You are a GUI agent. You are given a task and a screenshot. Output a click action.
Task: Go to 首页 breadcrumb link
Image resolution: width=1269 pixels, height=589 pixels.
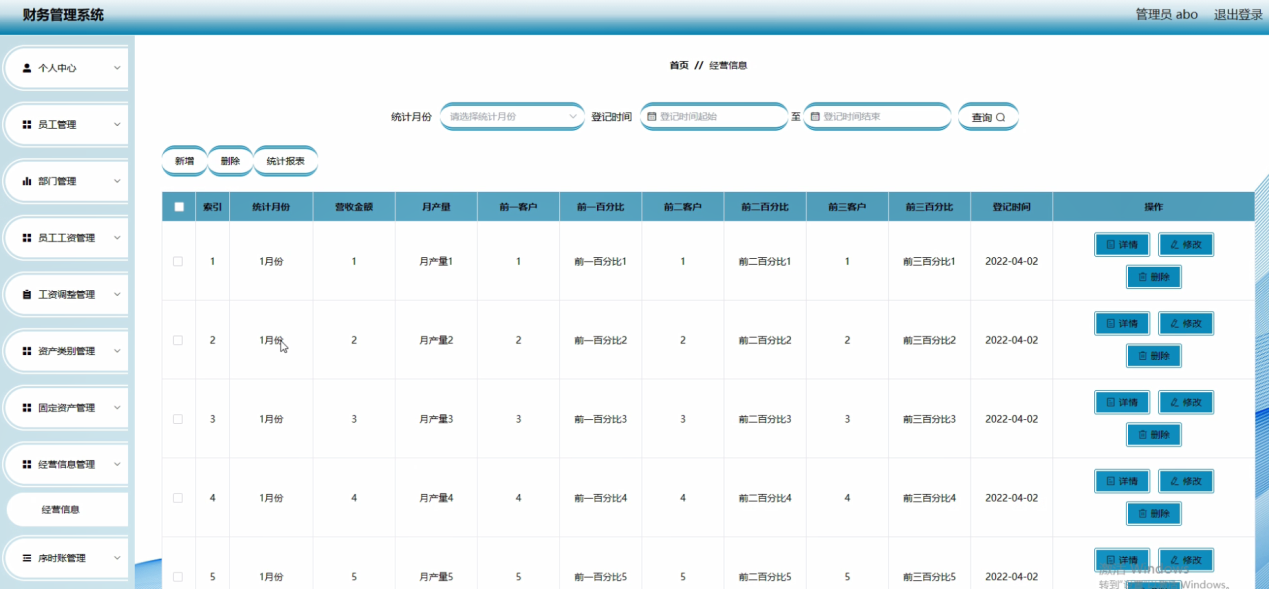coord(679,65)
